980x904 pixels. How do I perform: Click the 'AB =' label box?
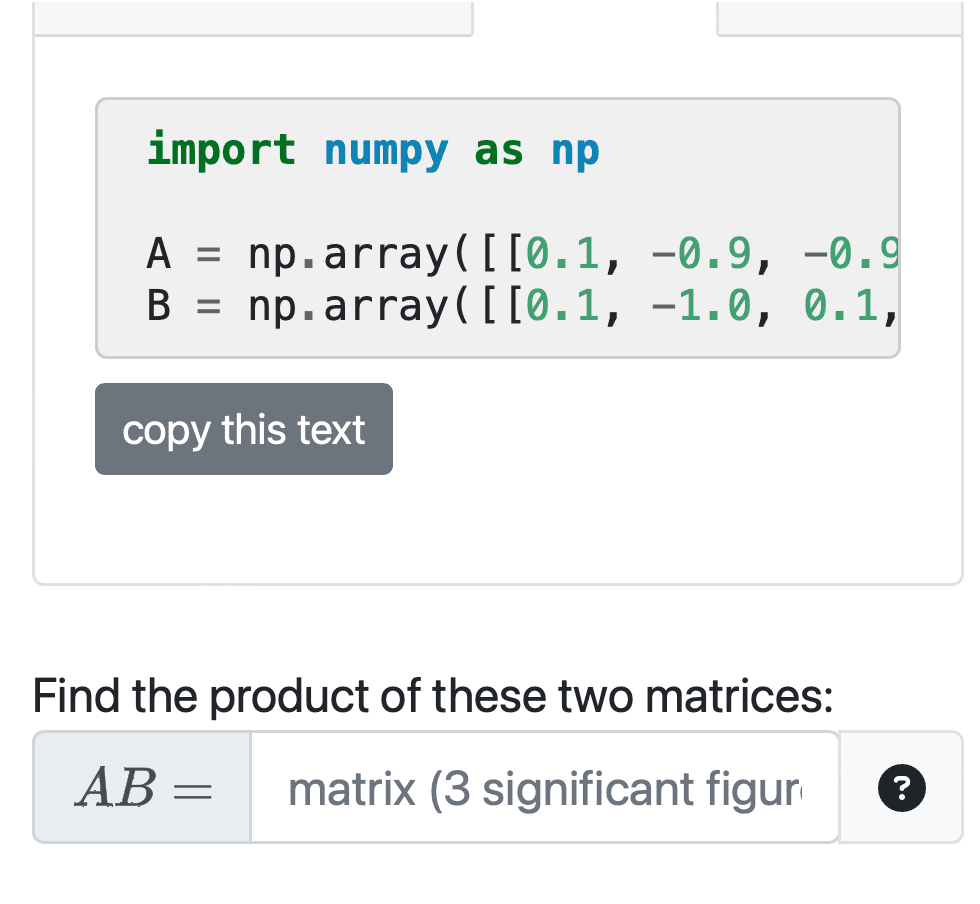pos(141,788)
